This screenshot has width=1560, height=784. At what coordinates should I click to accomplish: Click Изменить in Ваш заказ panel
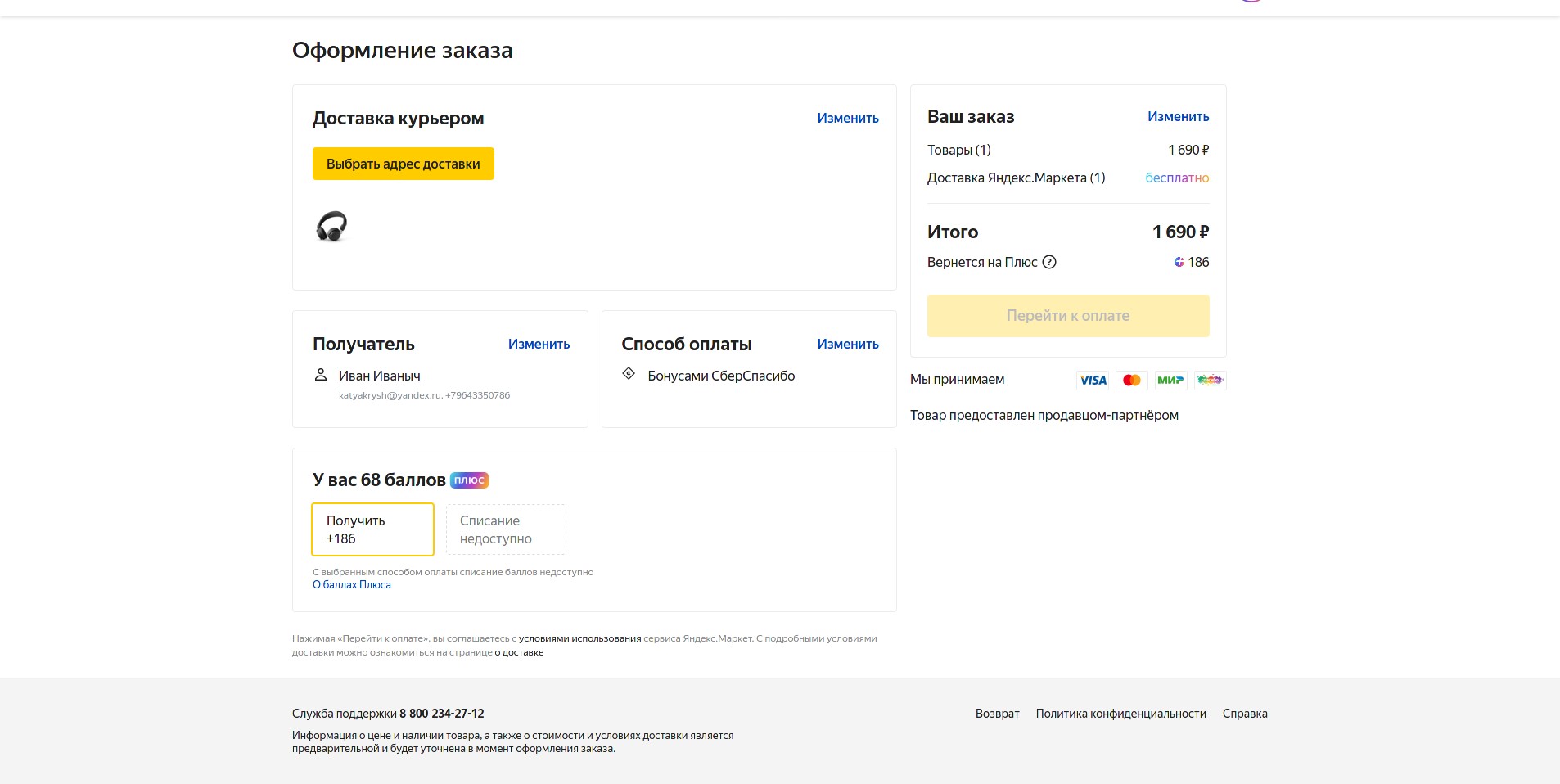pos(1178,117)
